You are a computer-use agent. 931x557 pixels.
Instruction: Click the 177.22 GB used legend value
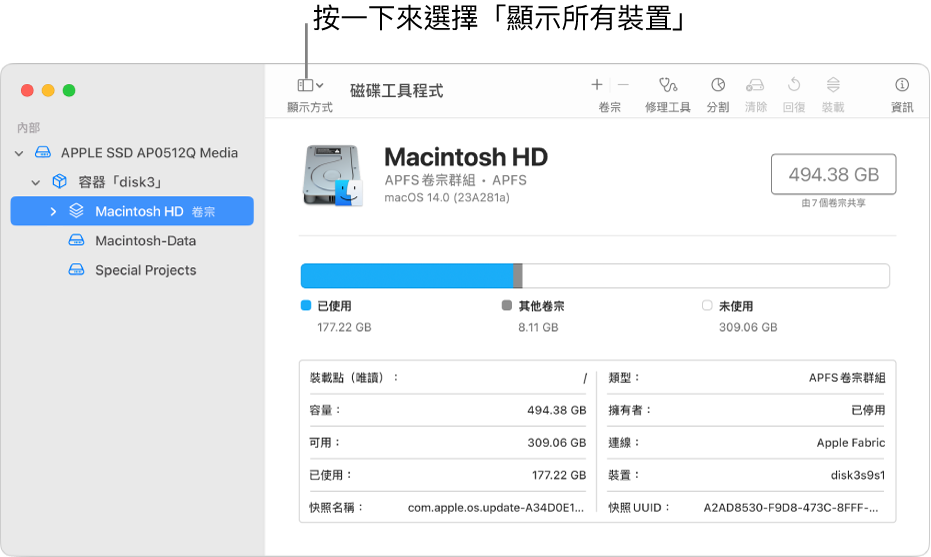pyautogui.click(x=344, y=327)
